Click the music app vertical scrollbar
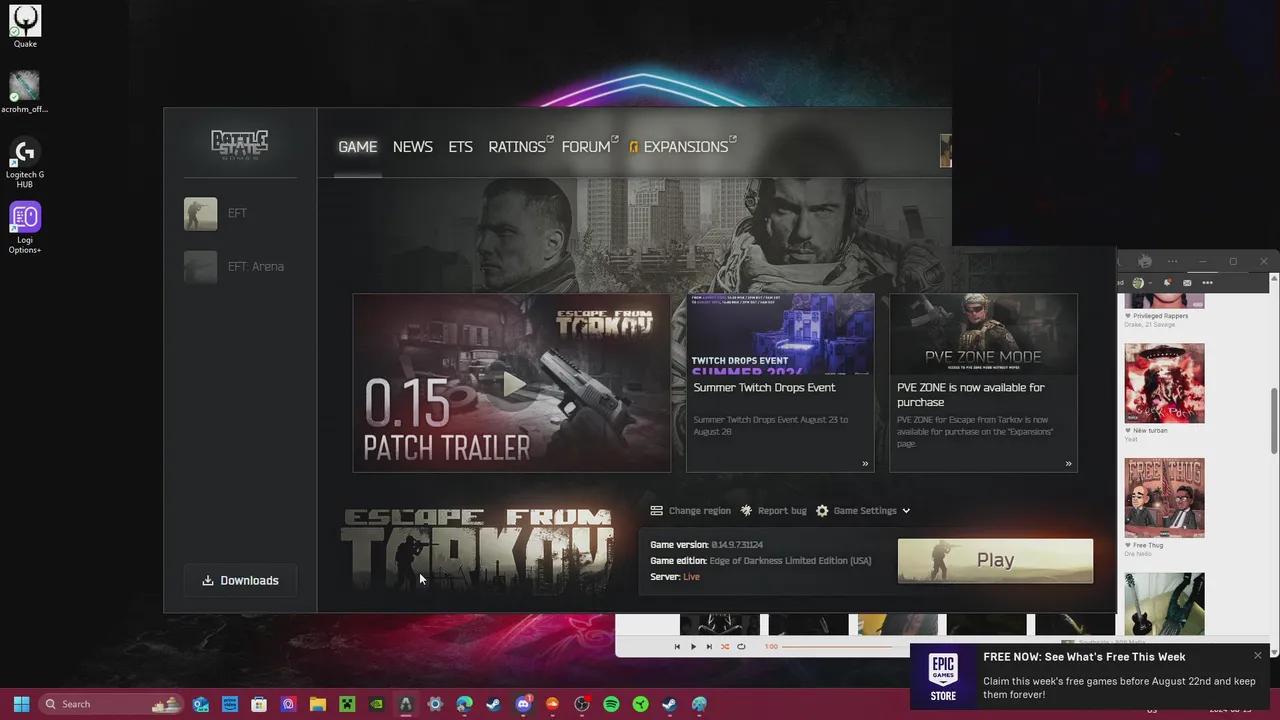This screenshot has width=1280, height=720. [1274, 420]
